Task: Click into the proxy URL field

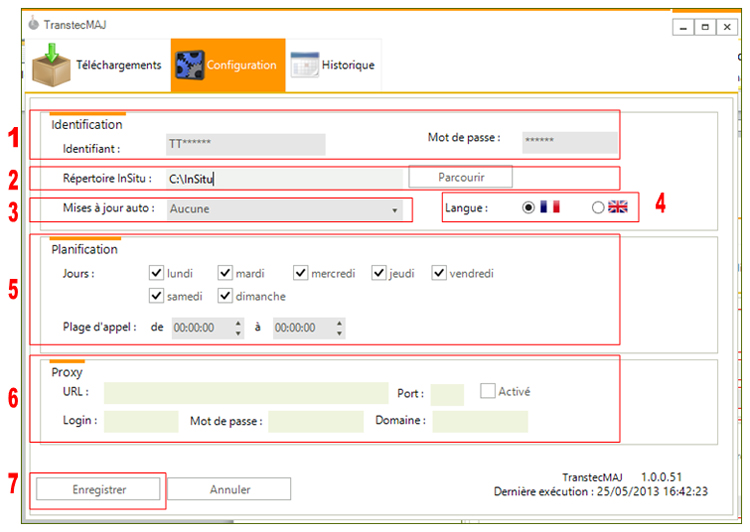Action: click(245, 393)
